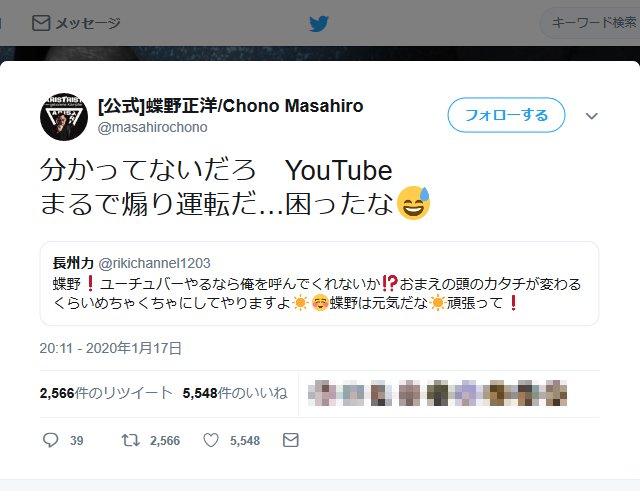Open quoted tweet by 長州力
The width and height of the screenshot is (640, 491).
coord(319,284)
